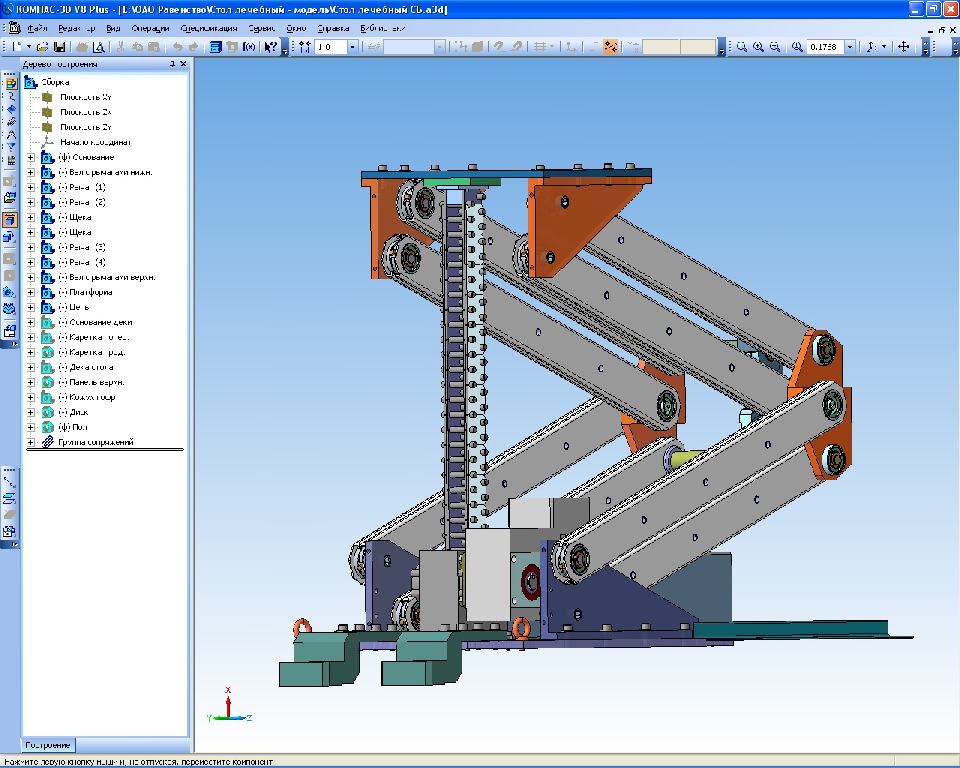This screenshot has height=768, width=960.
Task: Switch to the Построение tab at bottom
Action: pos(48,745)
